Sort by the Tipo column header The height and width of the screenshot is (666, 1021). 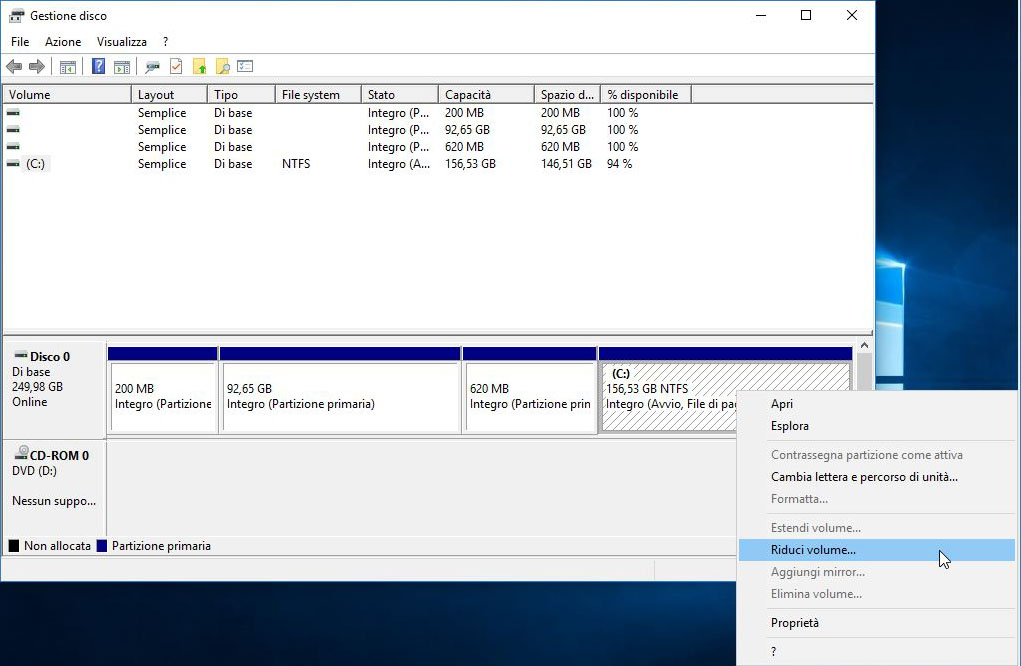click(242, 94)
